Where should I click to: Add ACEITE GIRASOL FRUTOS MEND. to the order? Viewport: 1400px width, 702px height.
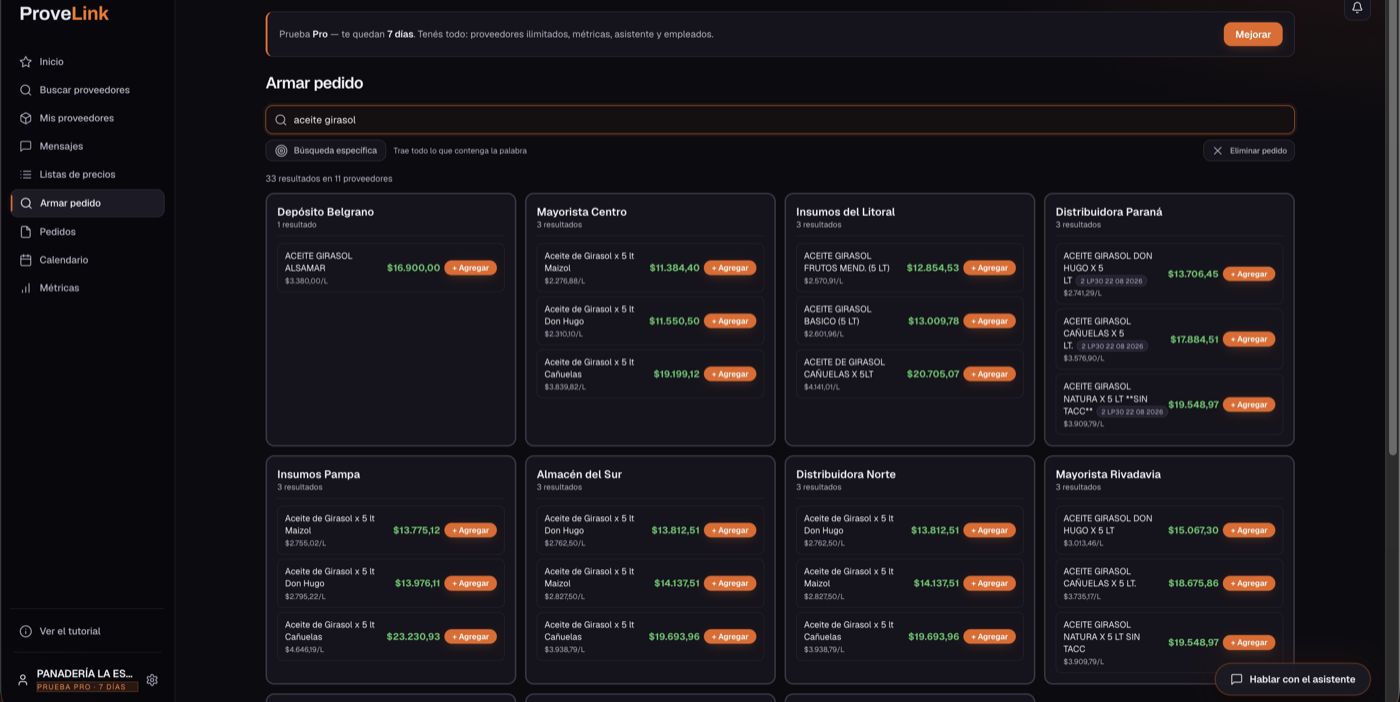tap(989, 268)
